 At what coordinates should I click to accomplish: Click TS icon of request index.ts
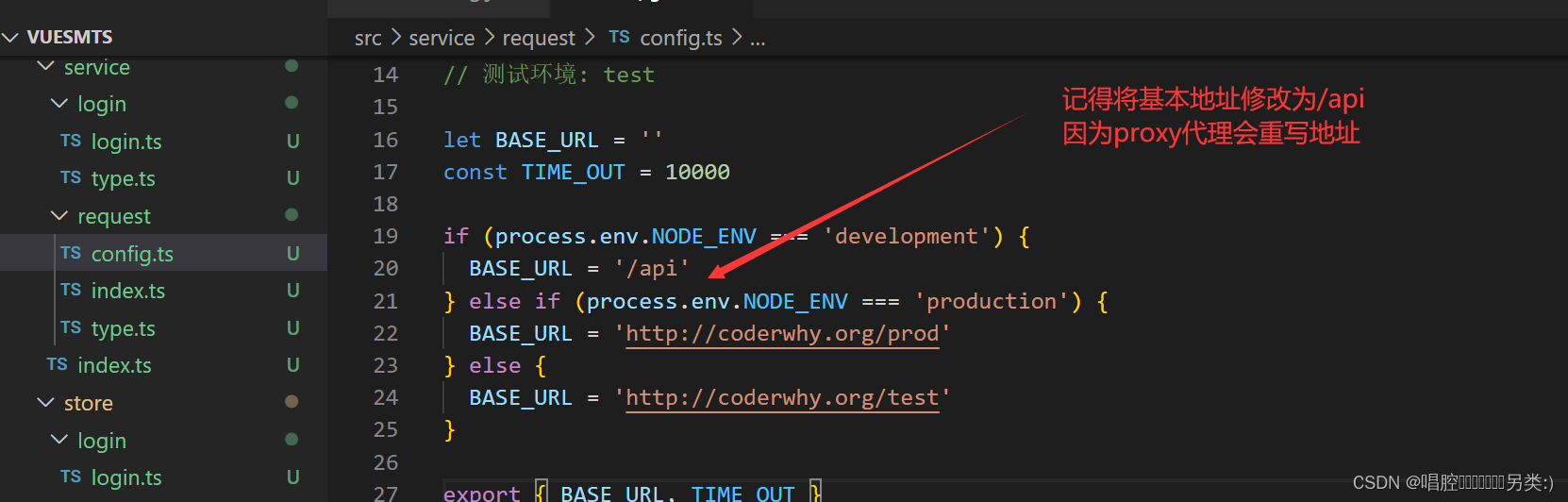pos(71,290)
